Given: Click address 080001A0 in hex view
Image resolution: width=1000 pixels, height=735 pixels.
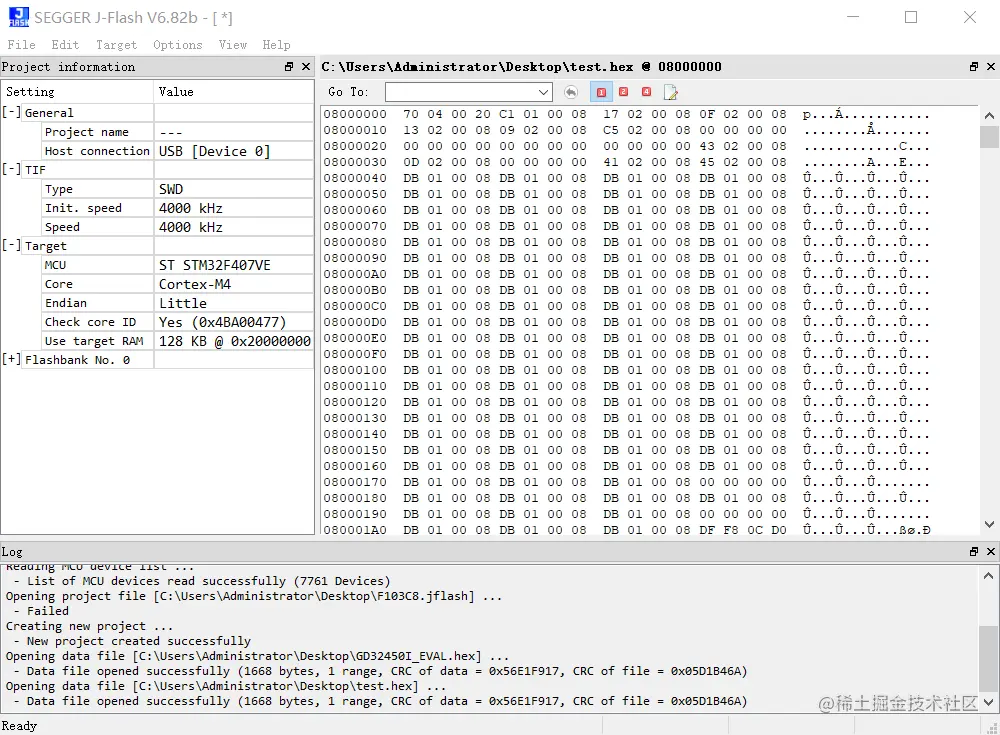Looking at the screenshot, I should tap(355, 530).
